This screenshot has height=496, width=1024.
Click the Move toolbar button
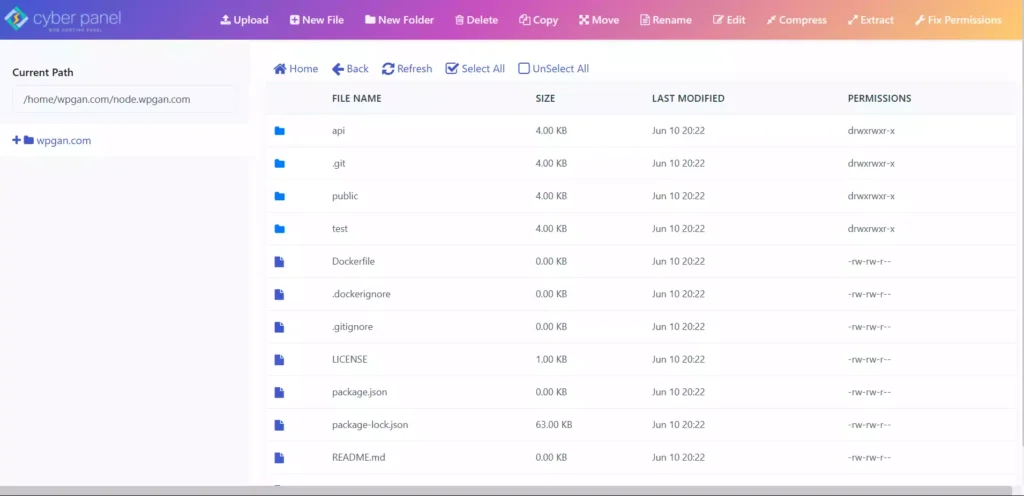tap(599, 20)
